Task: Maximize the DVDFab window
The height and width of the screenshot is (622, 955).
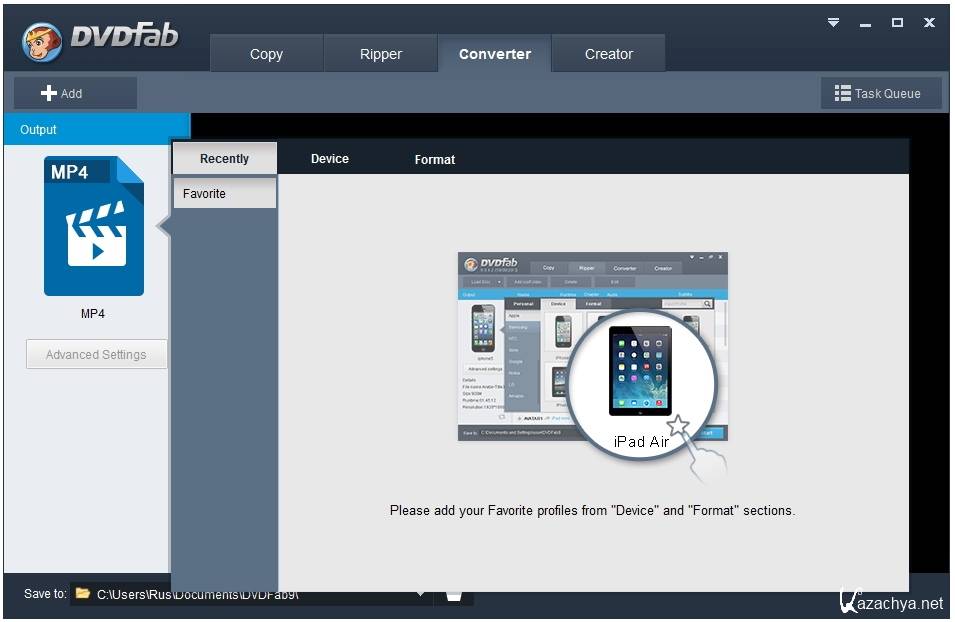Action: [897, 22]
